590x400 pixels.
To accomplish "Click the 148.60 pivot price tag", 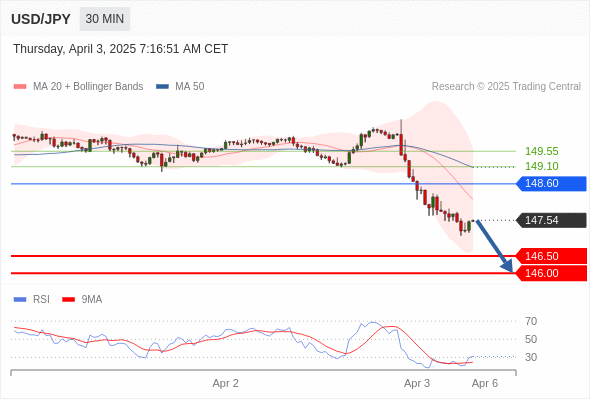I will coord(552,184).
